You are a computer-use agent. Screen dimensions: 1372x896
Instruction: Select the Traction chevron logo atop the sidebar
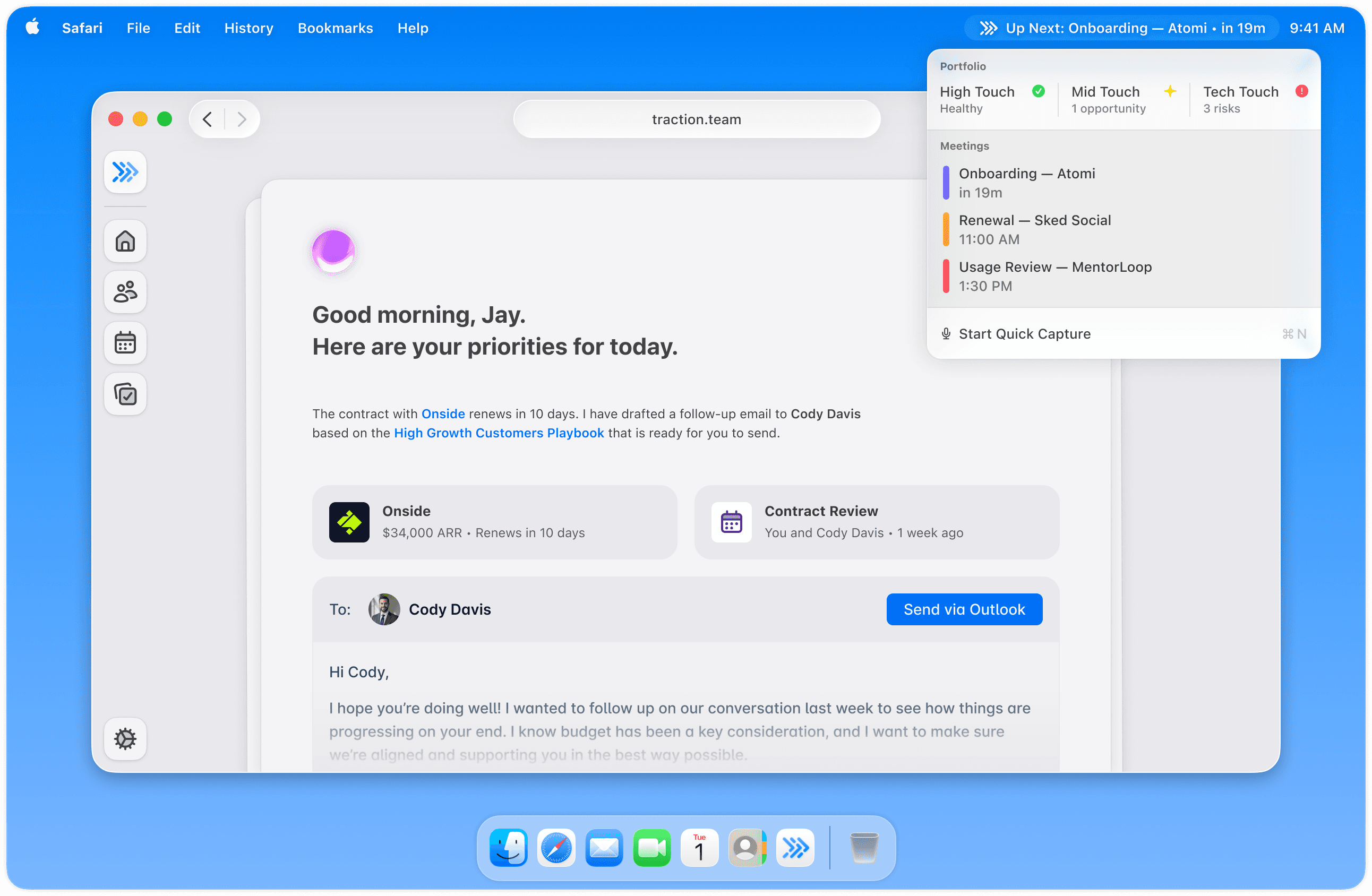(125, 171)
